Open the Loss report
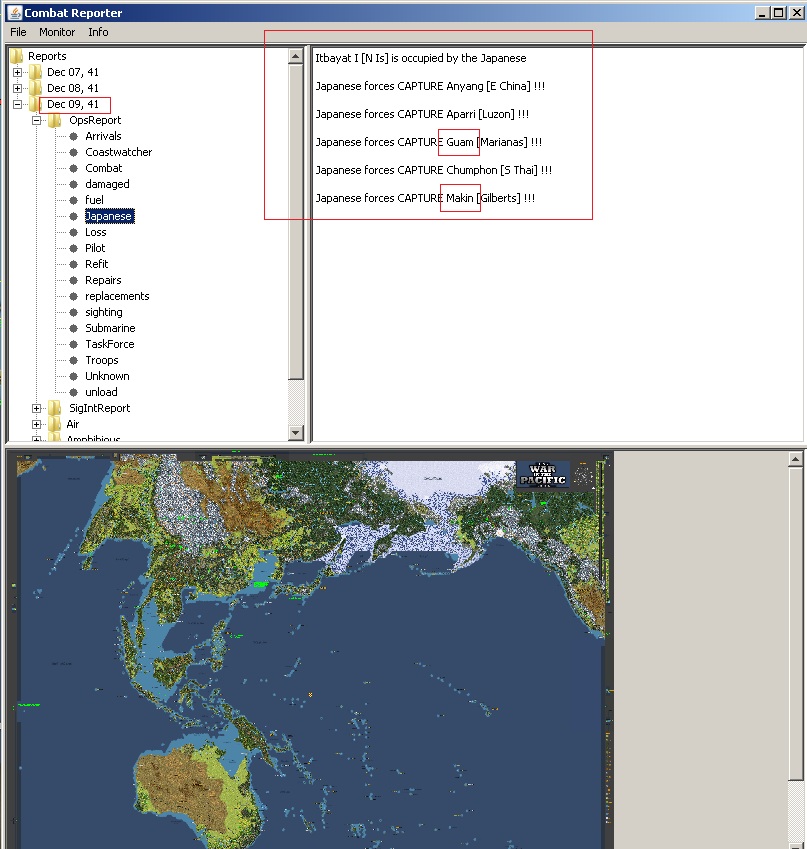807x849 pixels. click(95, 232)
